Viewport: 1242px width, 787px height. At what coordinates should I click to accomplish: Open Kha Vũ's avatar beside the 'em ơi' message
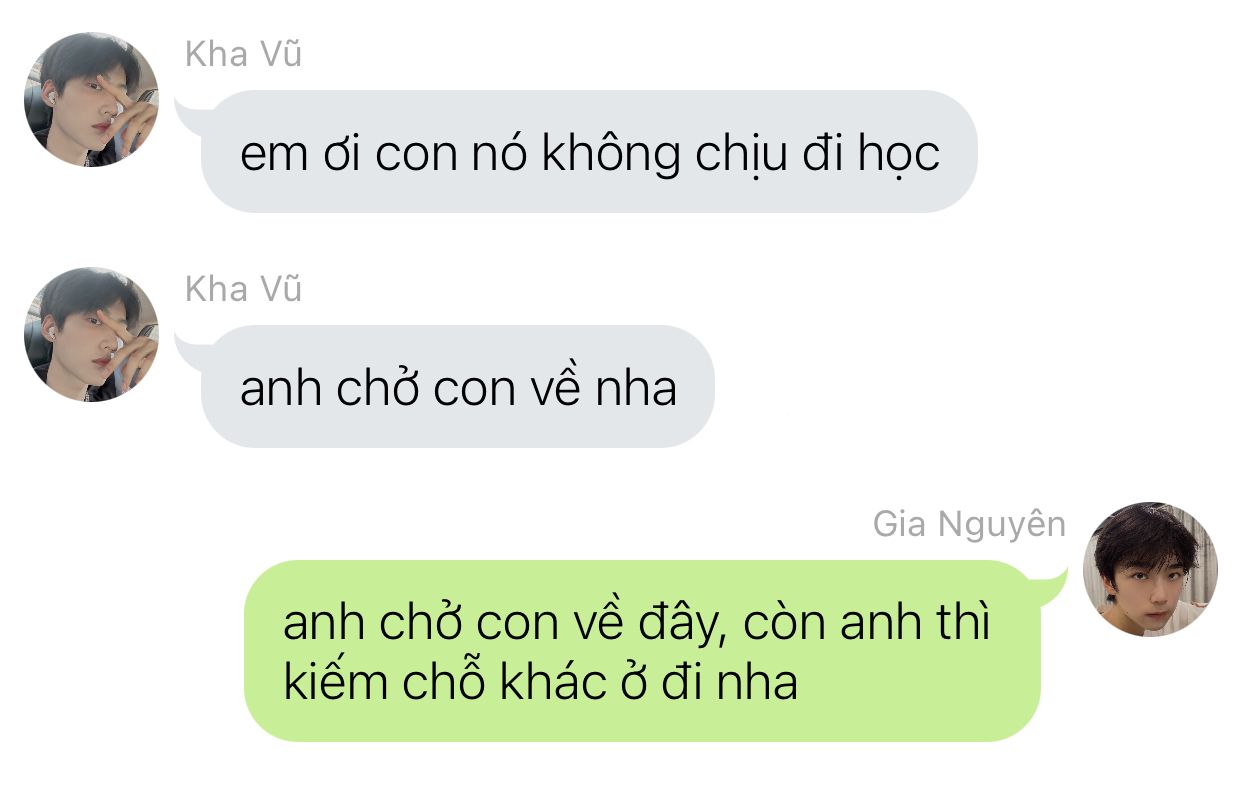pyautogui.click(x=91, y=99)
